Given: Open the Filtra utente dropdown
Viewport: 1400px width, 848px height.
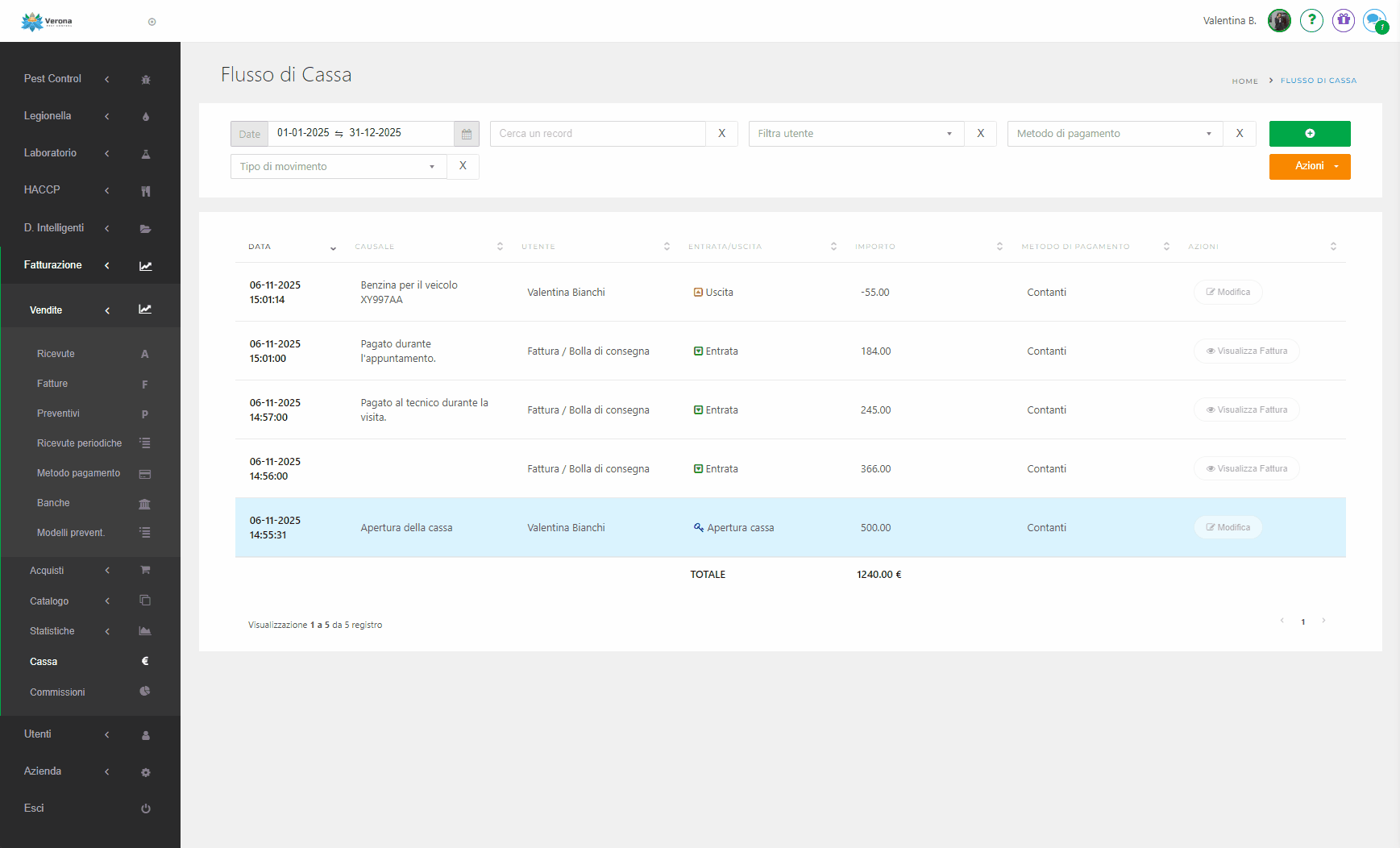Looking at the screenshot, I should click(855, 134).
